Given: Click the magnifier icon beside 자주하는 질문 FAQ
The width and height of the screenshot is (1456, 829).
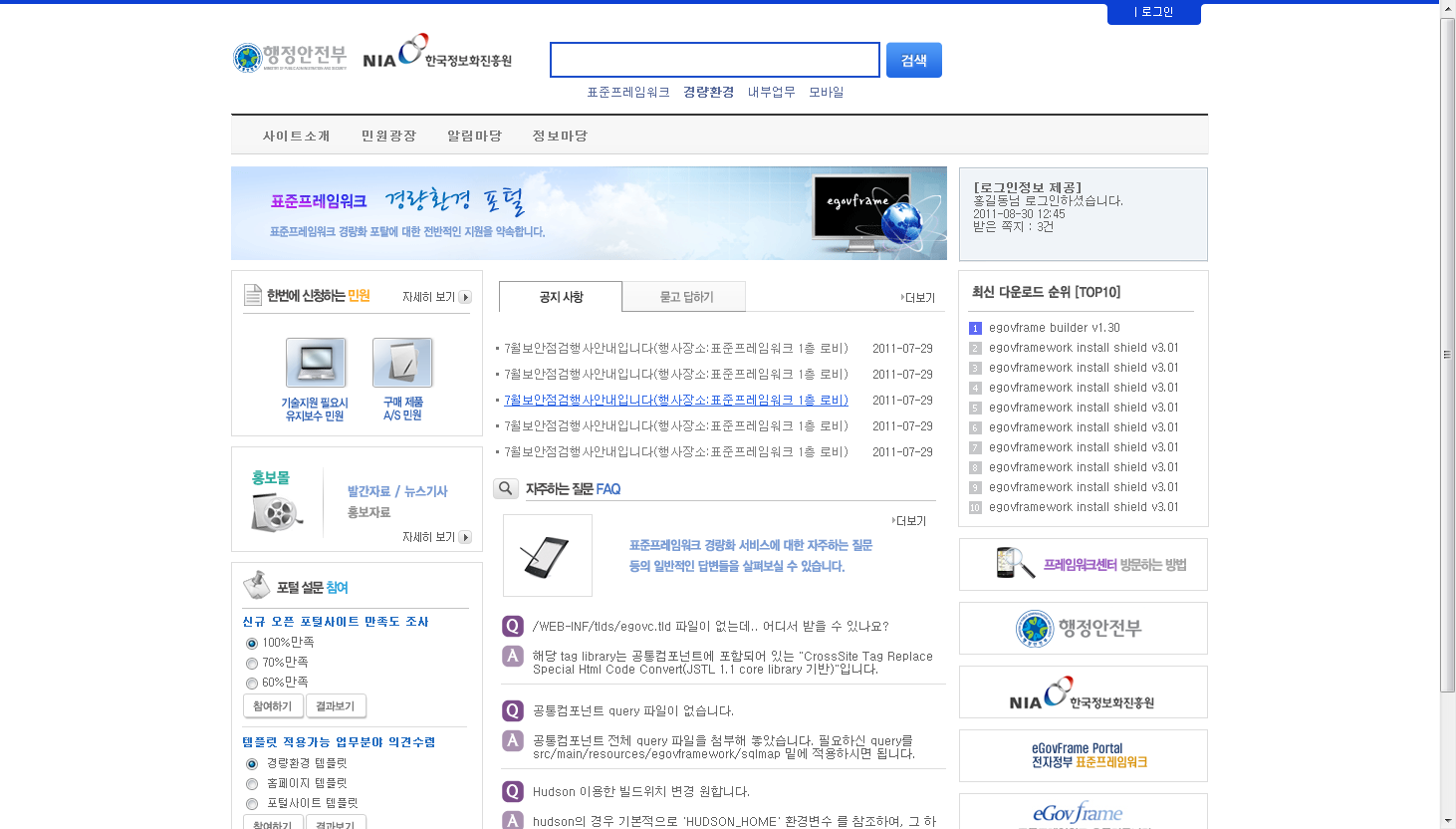Looking at the screenshot, I should pos(506,488).
